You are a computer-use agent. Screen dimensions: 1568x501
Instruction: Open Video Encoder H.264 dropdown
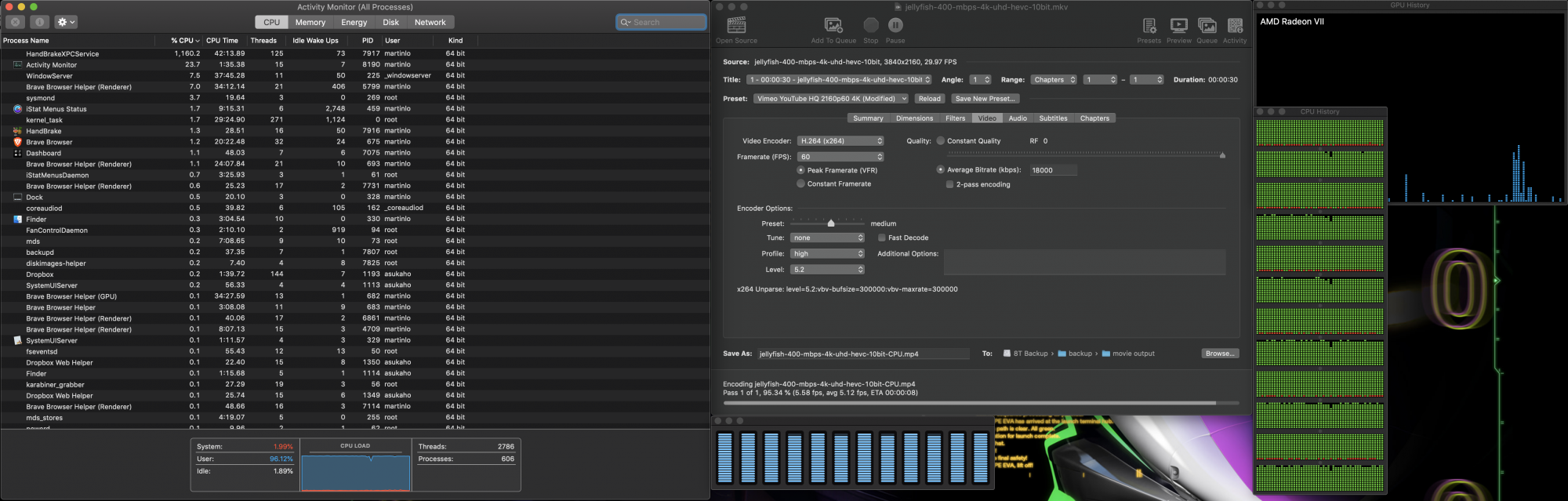(x=840, y=141)
